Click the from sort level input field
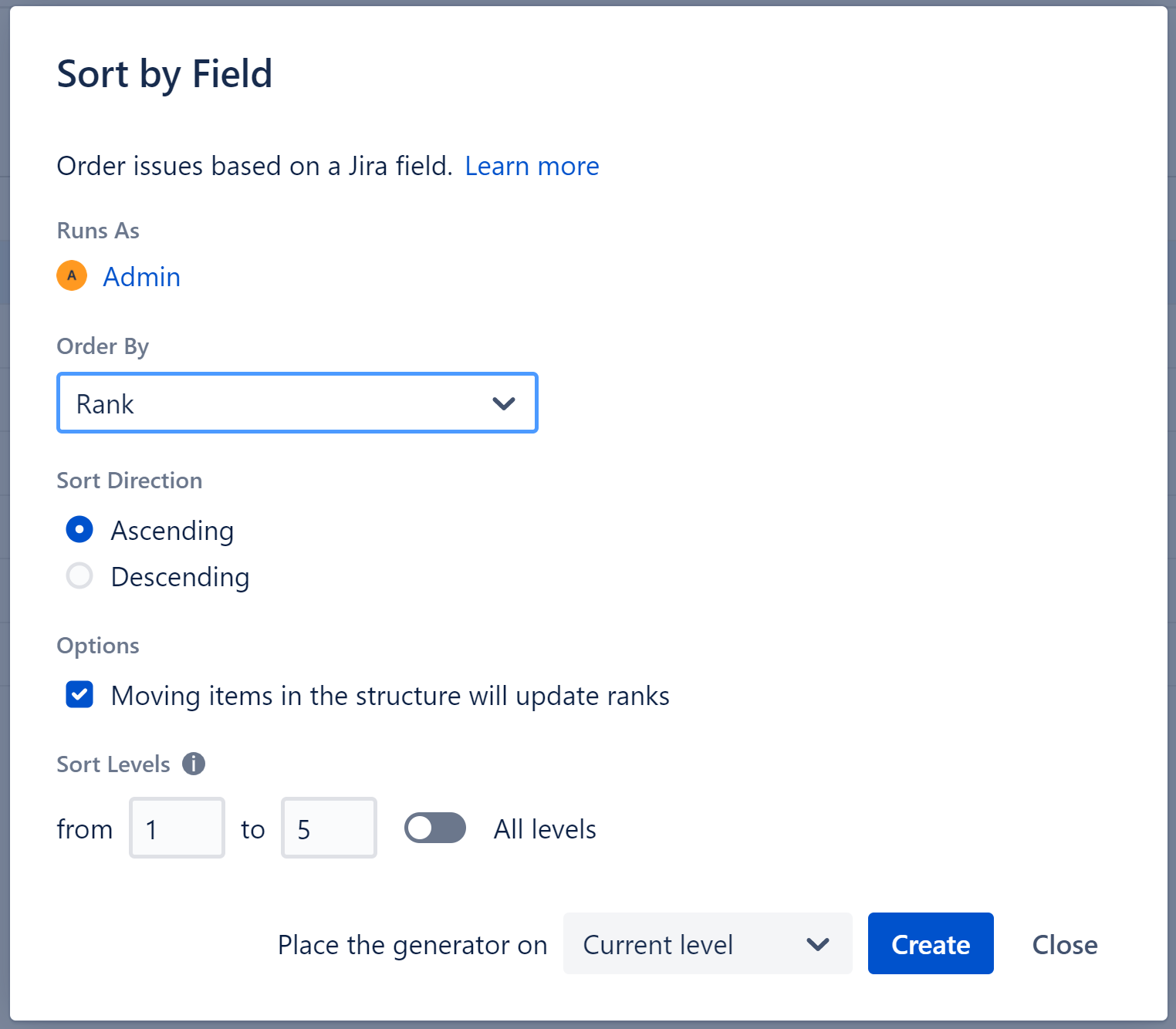The width and height of the screenshot is (1176, 1029). click(x=176, y=828)
